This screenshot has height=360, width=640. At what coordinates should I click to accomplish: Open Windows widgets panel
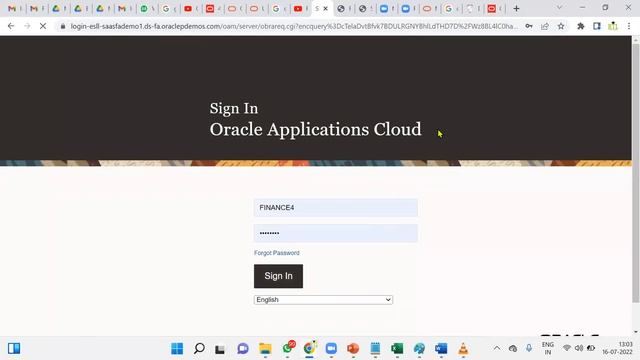pos(14,348)
